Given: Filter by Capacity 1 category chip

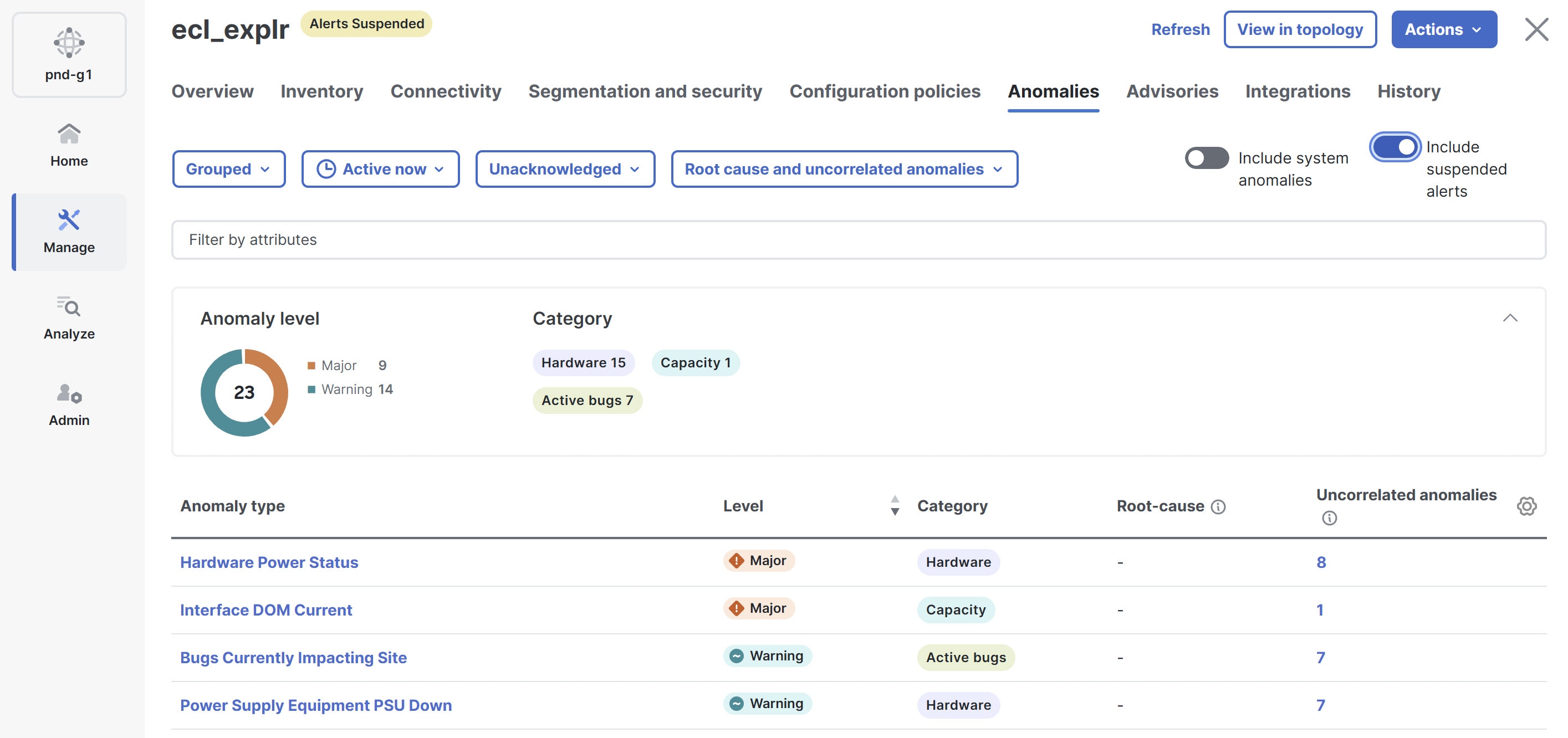Looking at the screenshot, I should click(695, 362).
